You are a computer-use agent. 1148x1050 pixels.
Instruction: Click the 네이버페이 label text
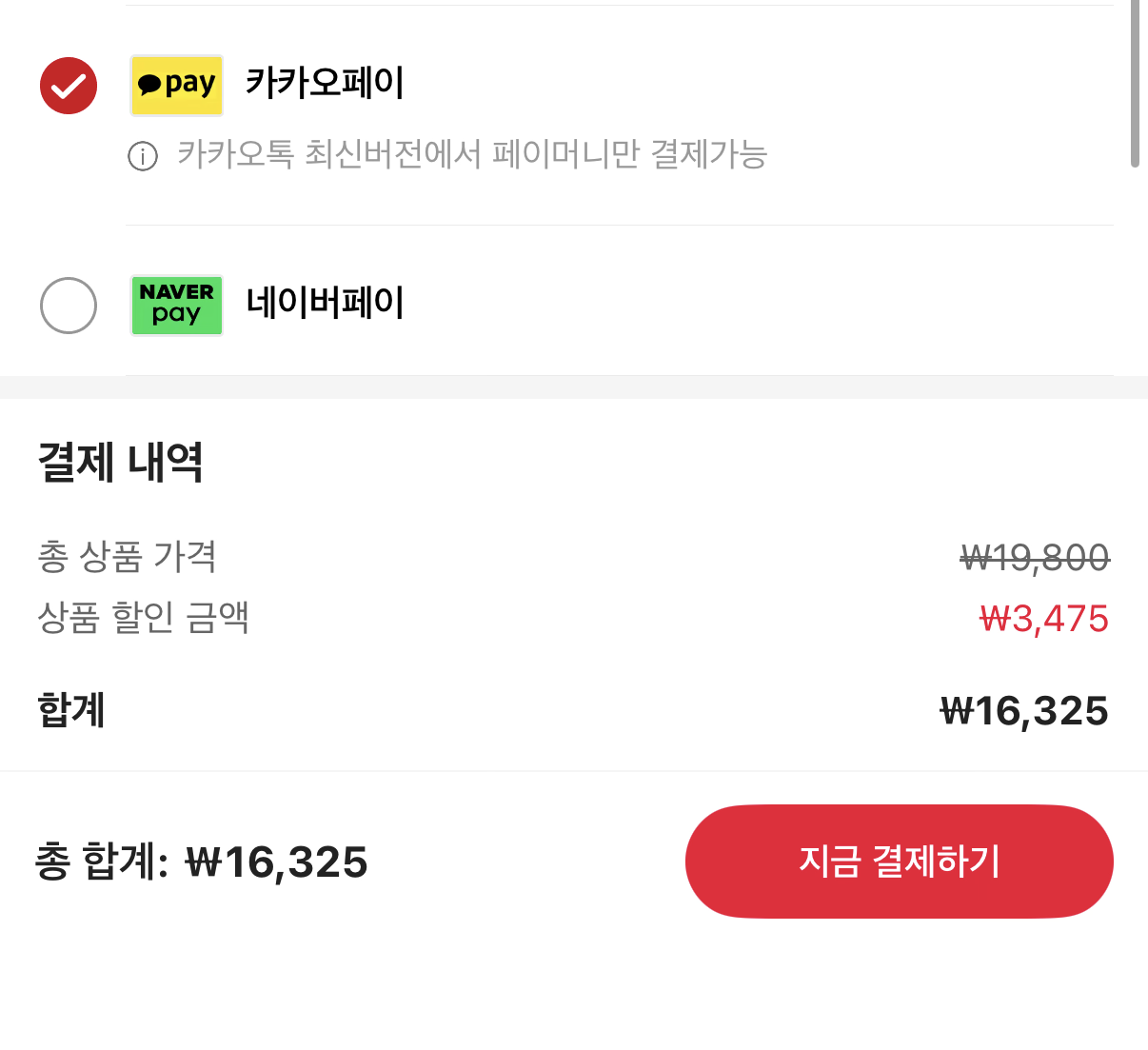pos(325,303)
